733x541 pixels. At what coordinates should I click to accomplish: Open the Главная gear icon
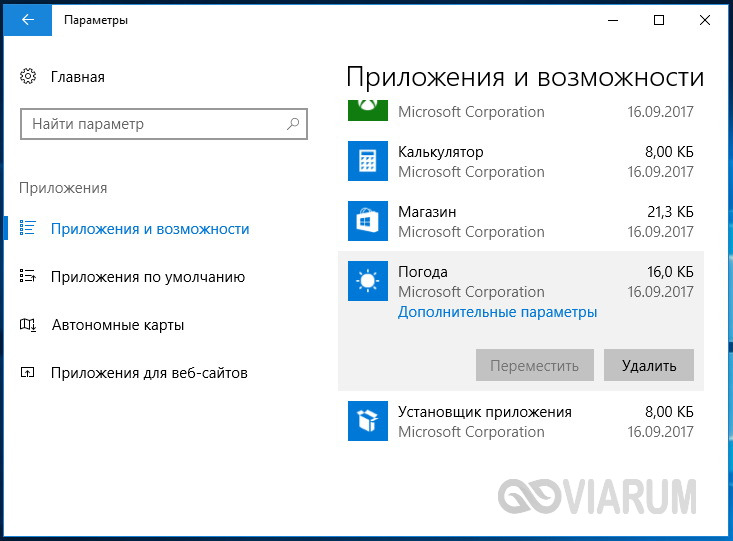(28, 76)
